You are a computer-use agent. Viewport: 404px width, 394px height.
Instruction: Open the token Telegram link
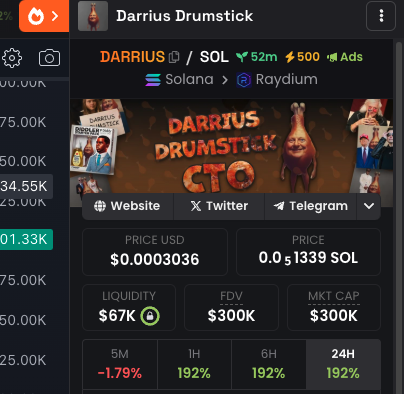[x=311, y=206]
